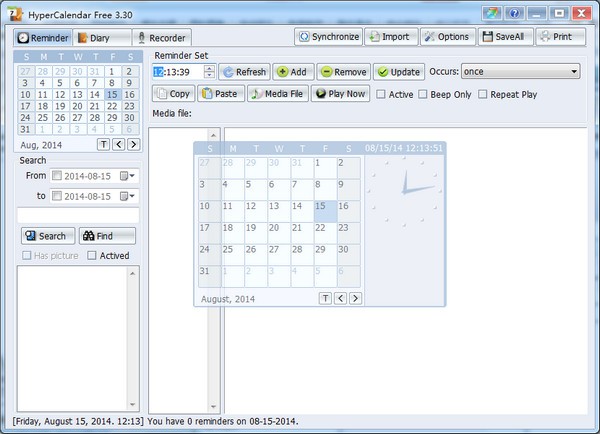Click search results scrollbar down arrow
Screen dimensions: 600x434
coord(132,405)
